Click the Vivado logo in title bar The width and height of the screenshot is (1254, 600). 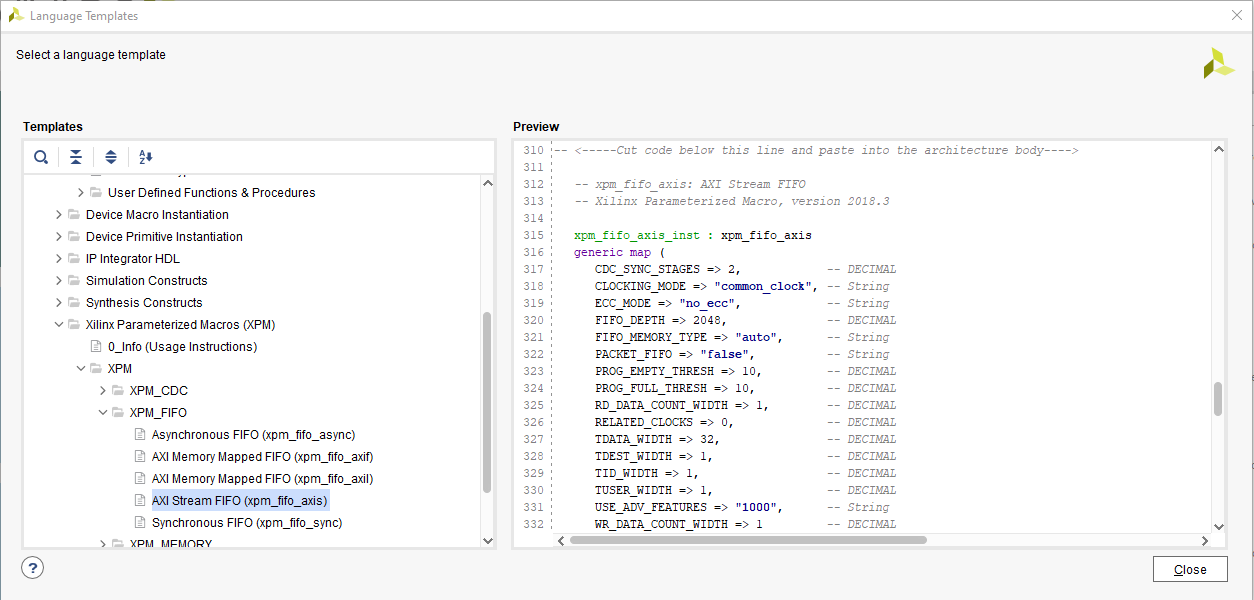(16, 15)
